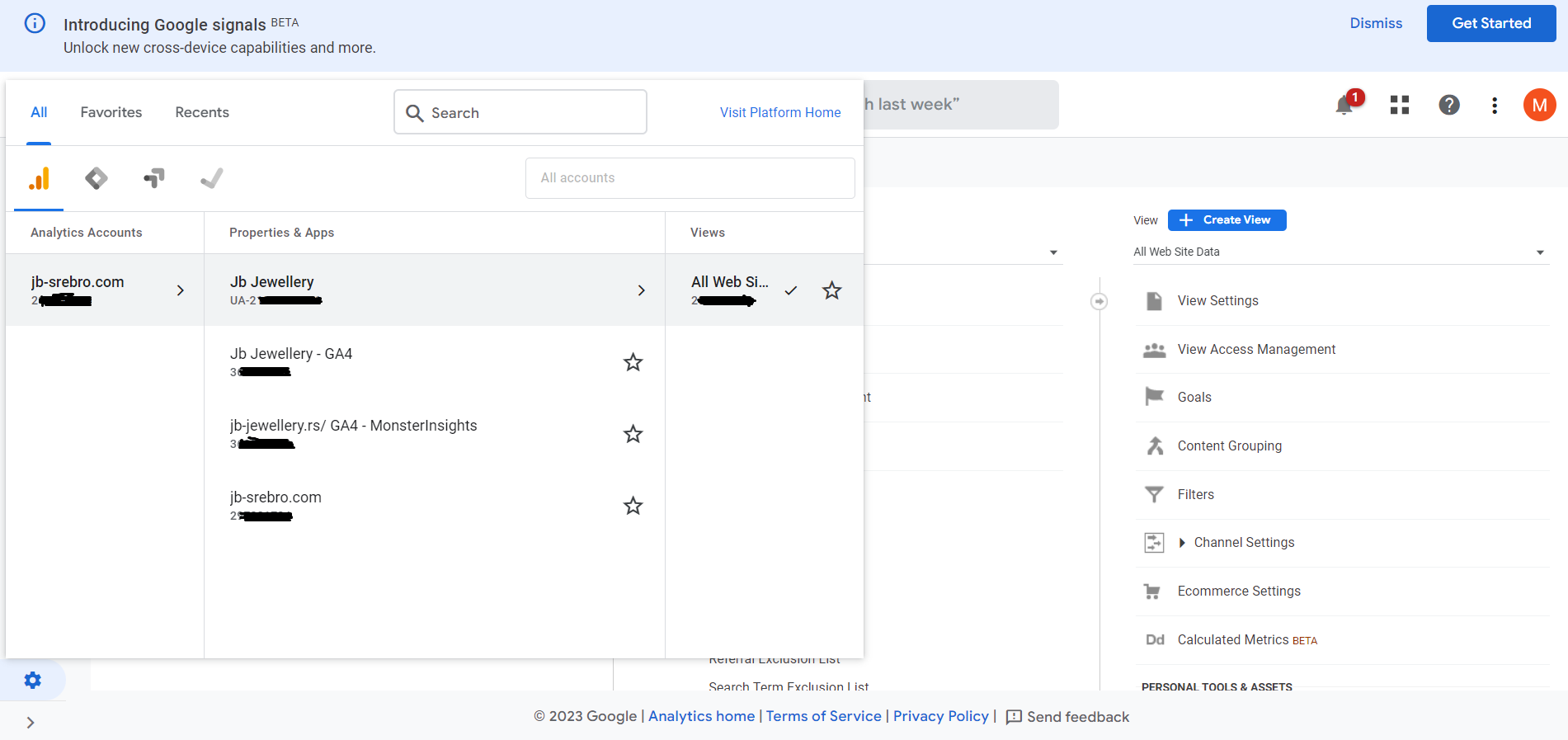Viewport: 1568px width, 740px height.
Task: Open Calculated Metrics BETA
Action: (1247, 639)
